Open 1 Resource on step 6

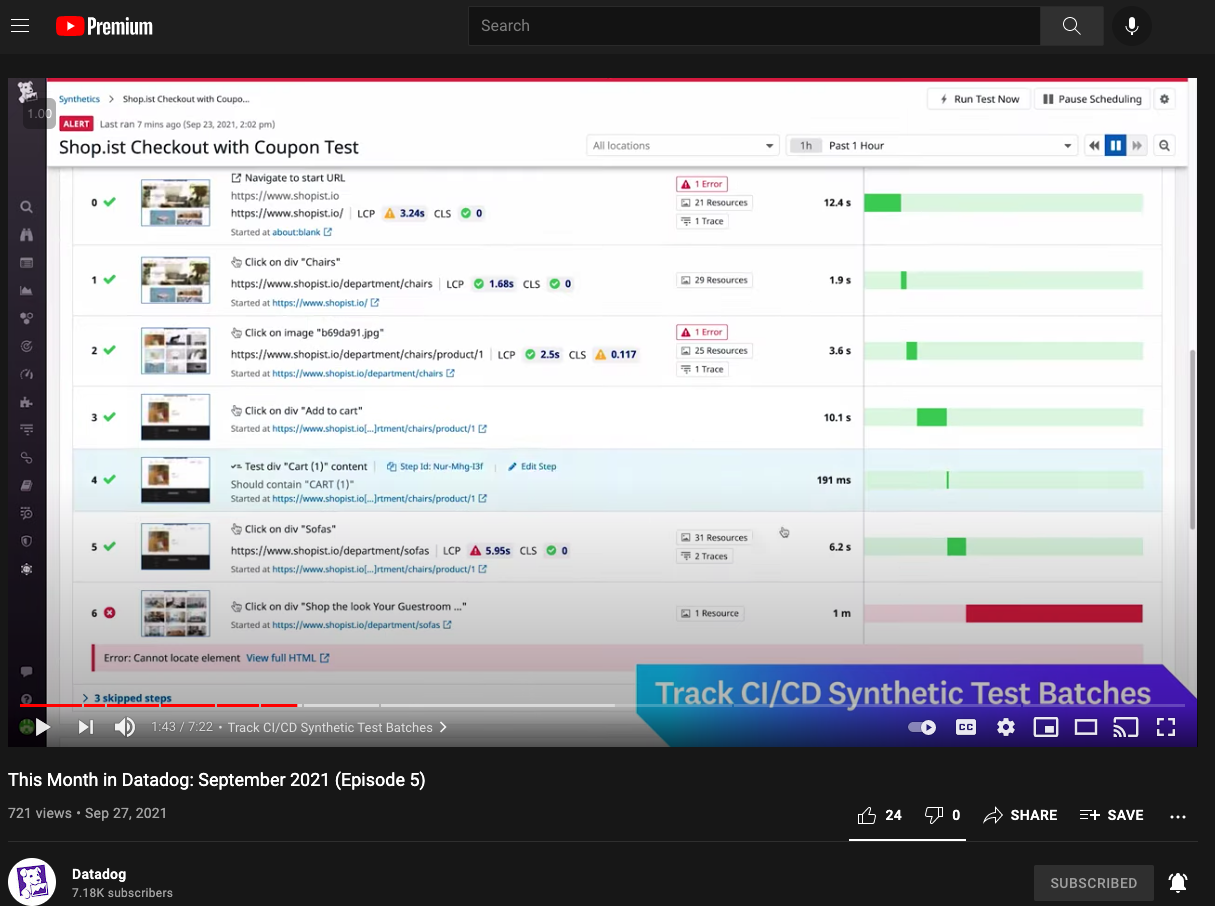(710, 613)
